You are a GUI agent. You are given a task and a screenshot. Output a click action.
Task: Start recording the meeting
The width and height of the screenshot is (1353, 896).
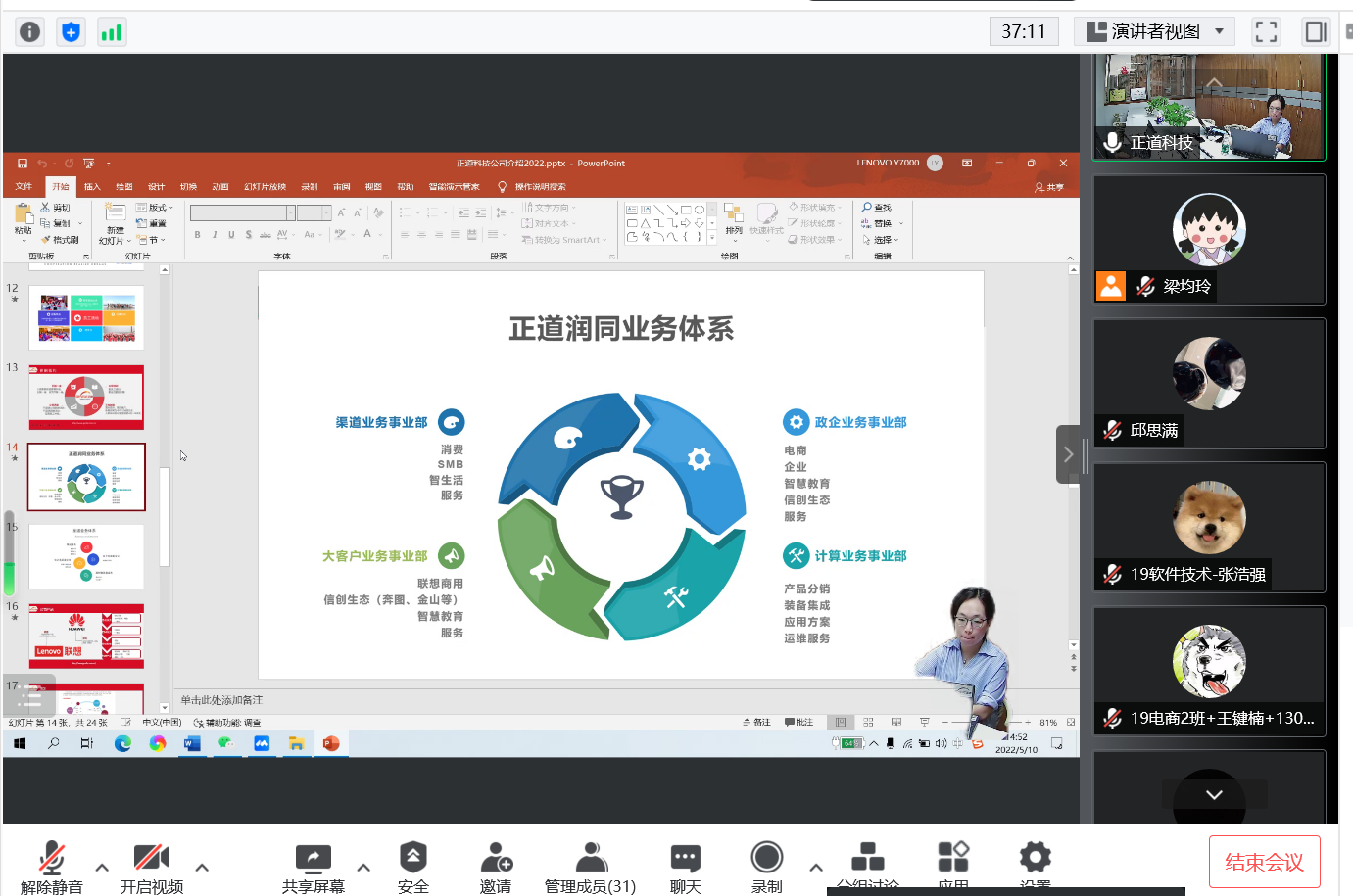(x=766, y=867)
